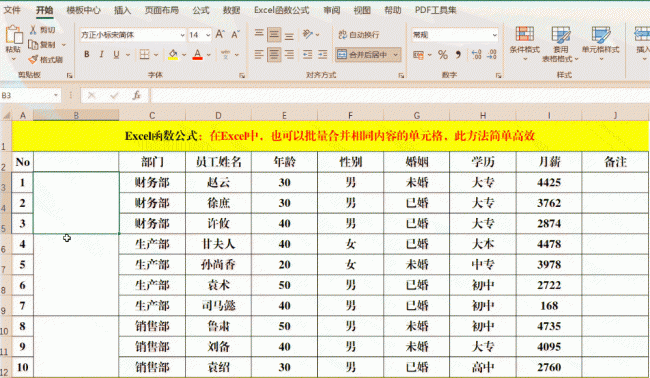
Task: Open the number format 常规 dropdown
Action: pyautogui.click(x=495, y=35)
